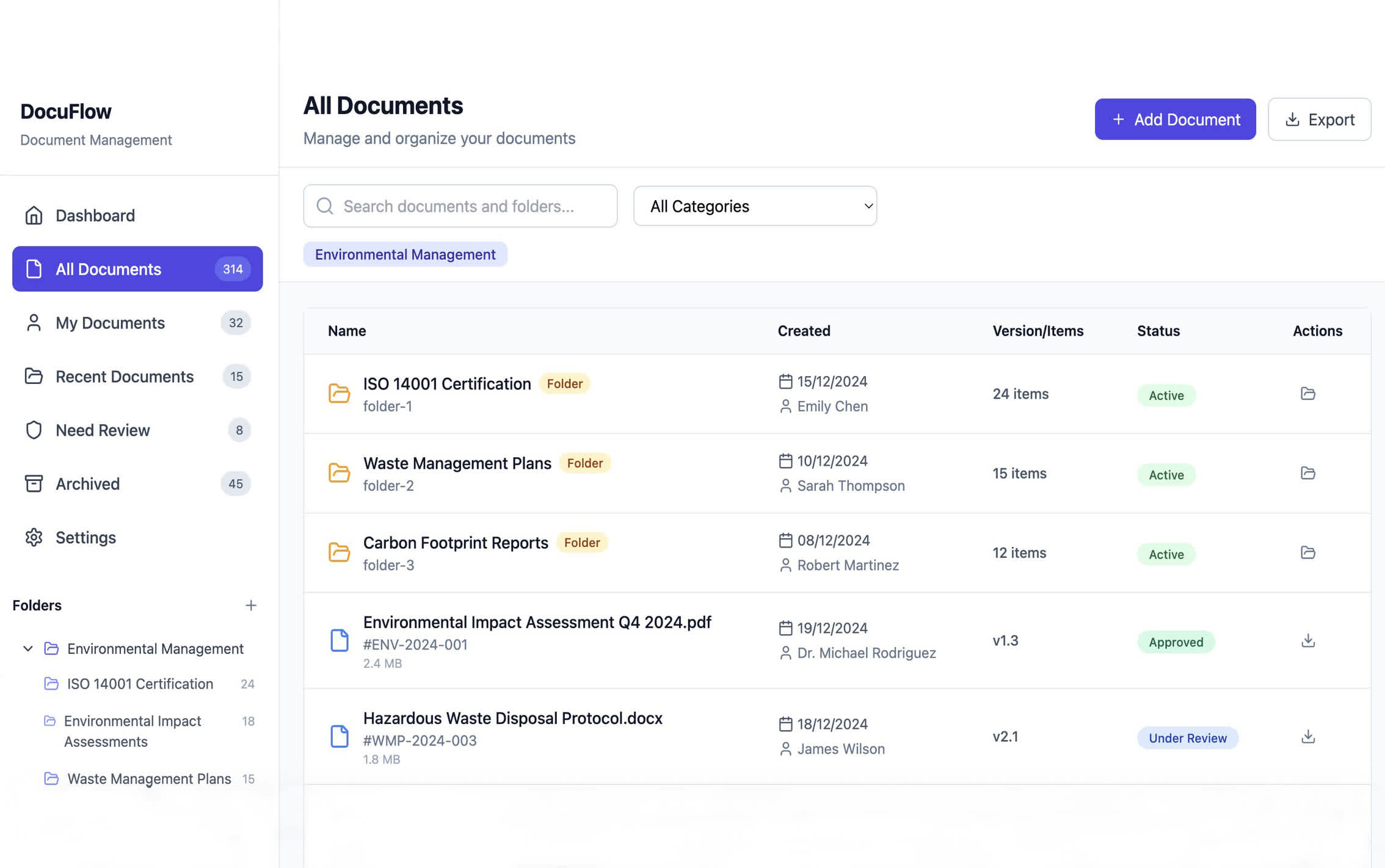Select the Under Review status badge

point(1187,738)
